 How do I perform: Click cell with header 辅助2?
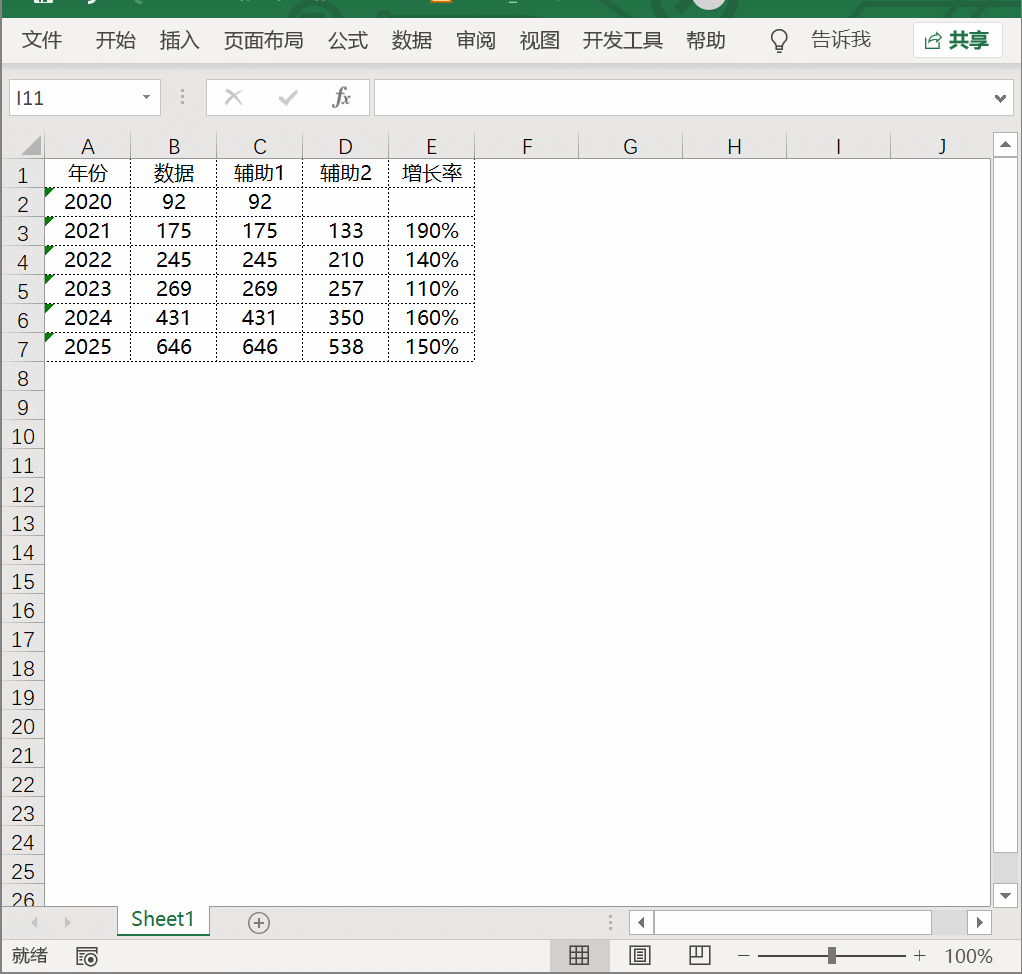coord(345,173)
